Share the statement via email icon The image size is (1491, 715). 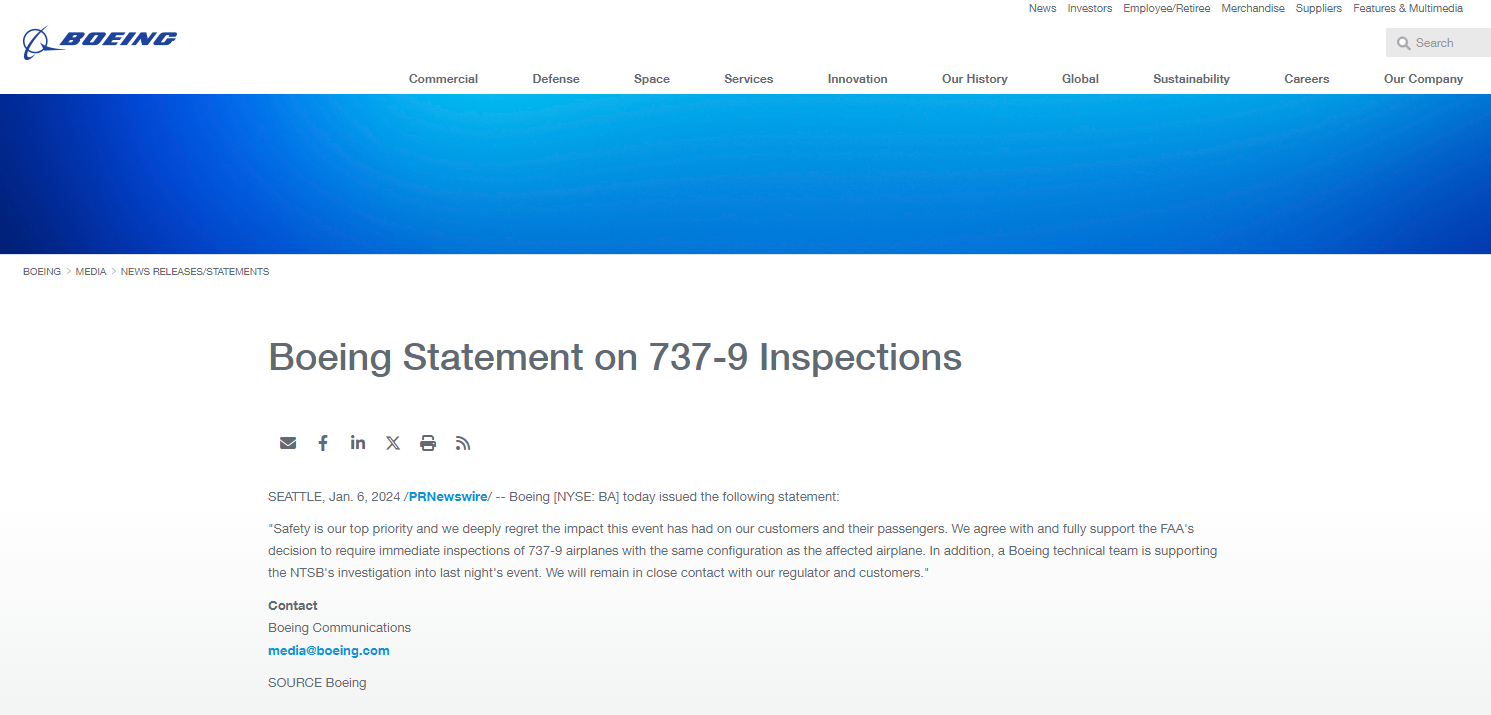tap(288, 443)
